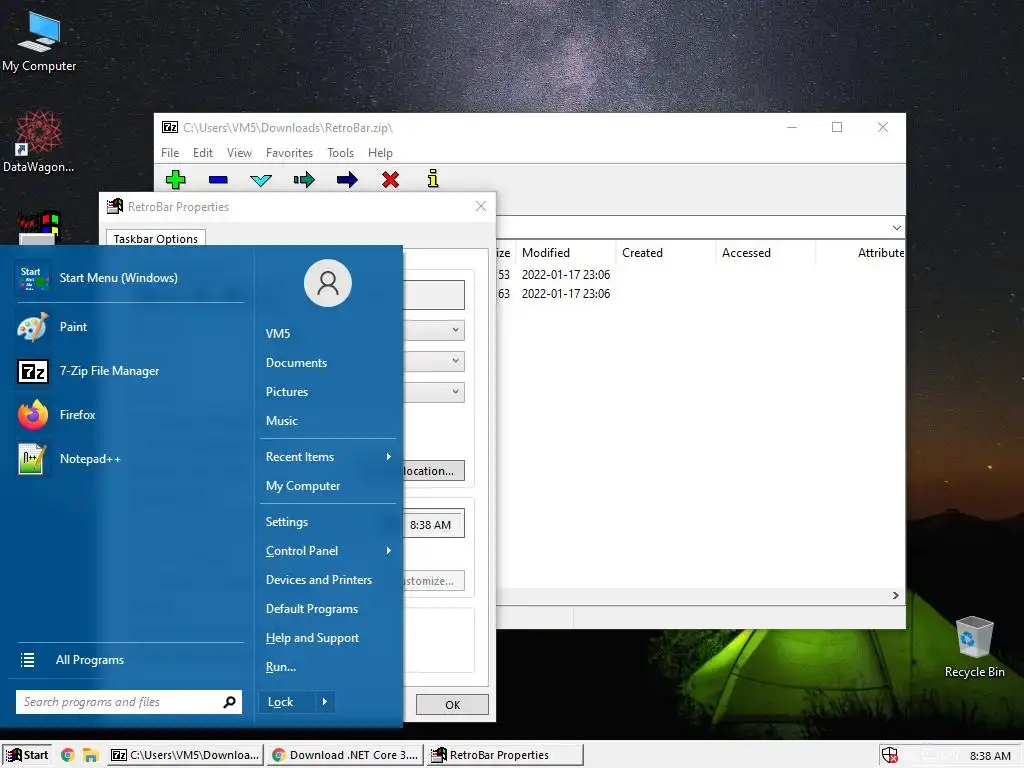
Task: Click the user avatar picture in start menu
Action: [x=328, y=283]
